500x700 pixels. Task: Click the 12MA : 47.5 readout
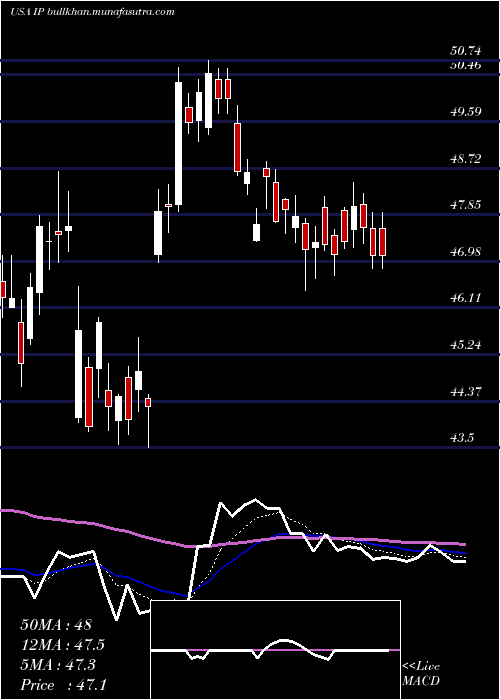click(x=63, y=645)
